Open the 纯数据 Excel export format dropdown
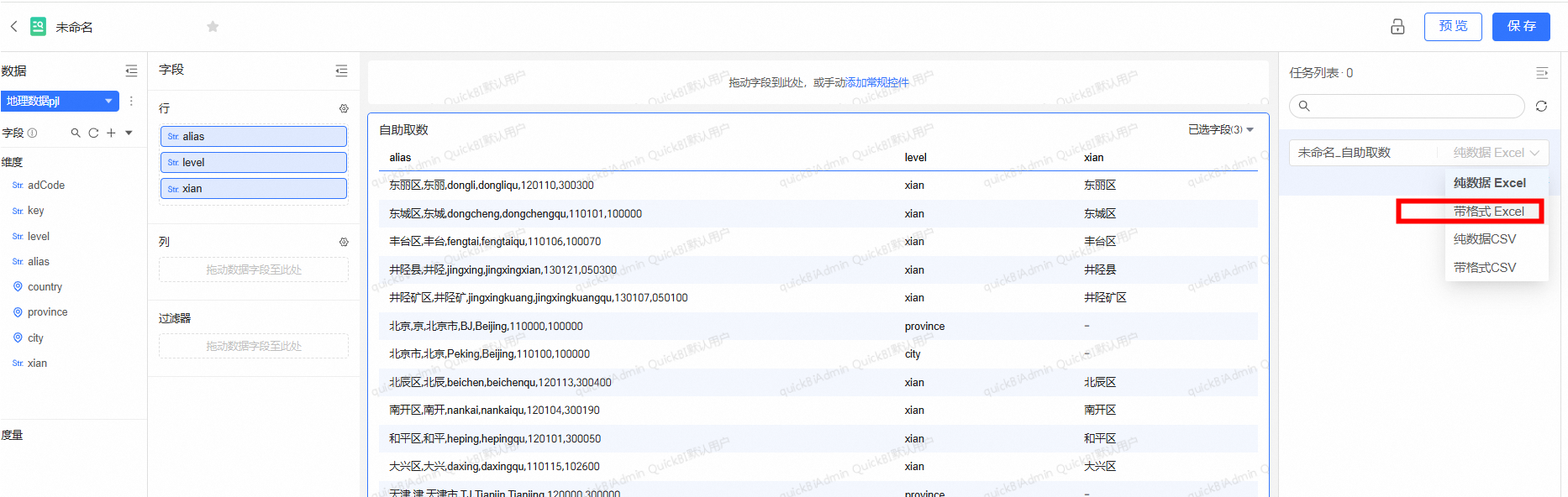Image resolution: width=1568 pixels, height=497 pixels. click(x=1496, y=153)
